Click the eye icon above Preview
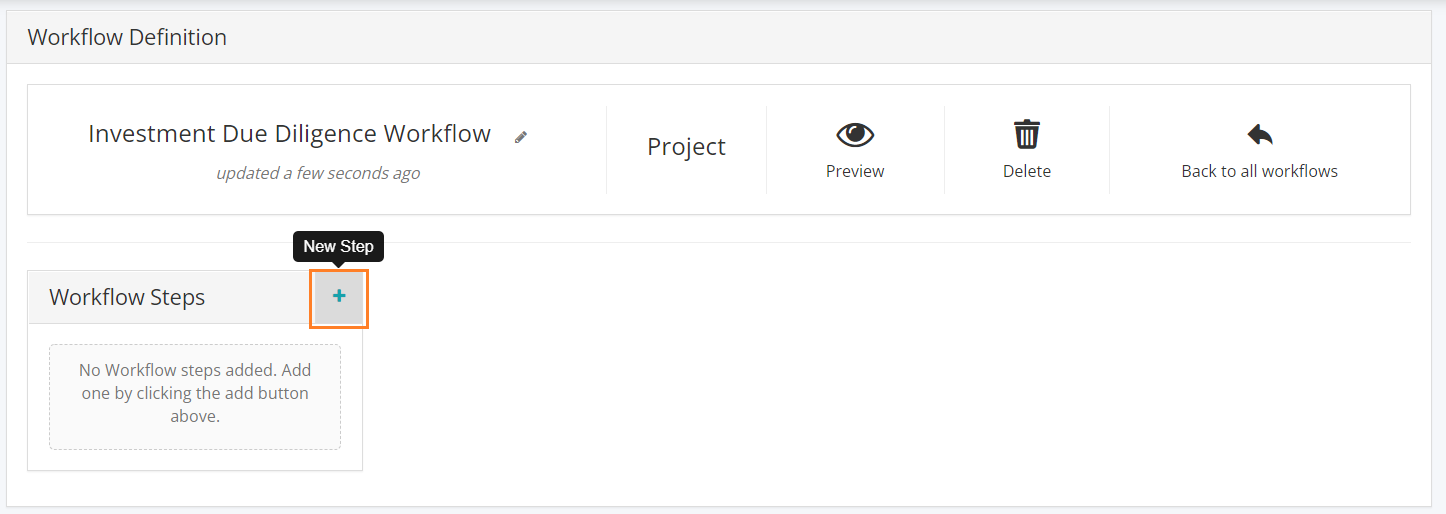1446x514 pixels. pos(855,134)
